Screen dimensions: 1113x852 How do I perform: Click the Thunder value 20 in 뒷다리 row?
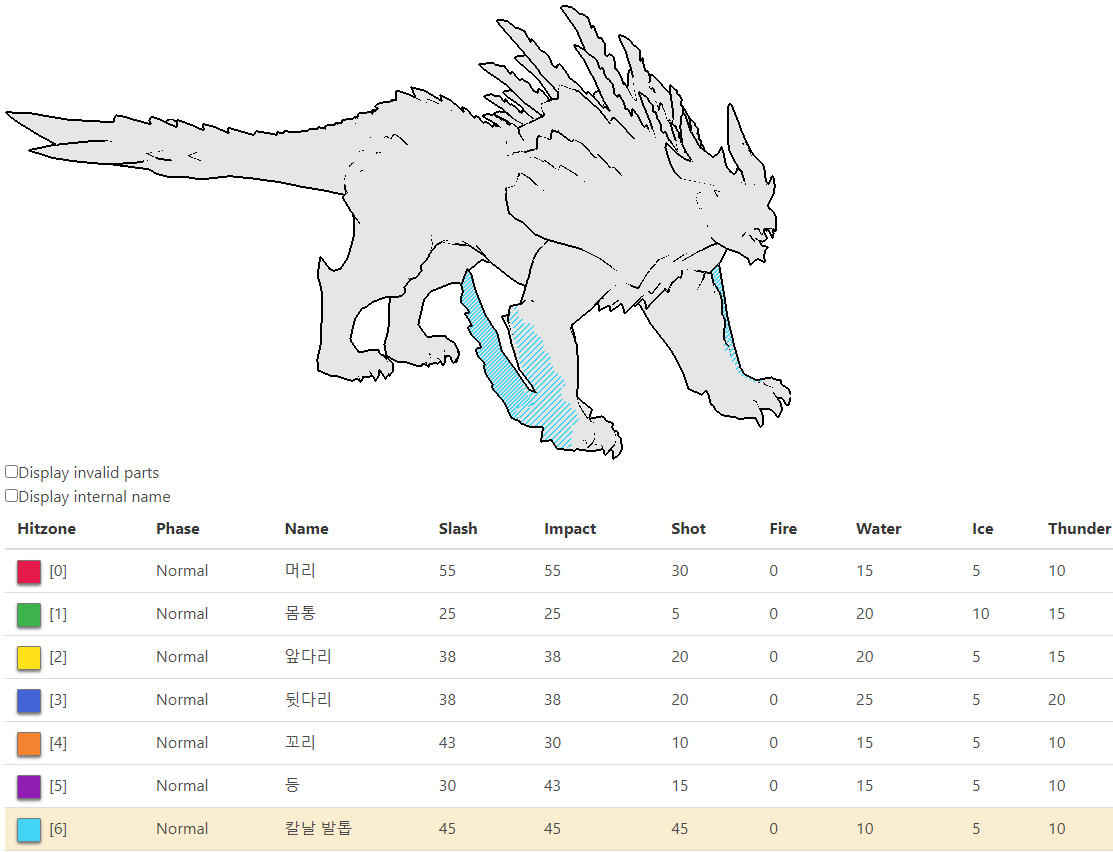pyautogui.click(x=1057, y=700)
